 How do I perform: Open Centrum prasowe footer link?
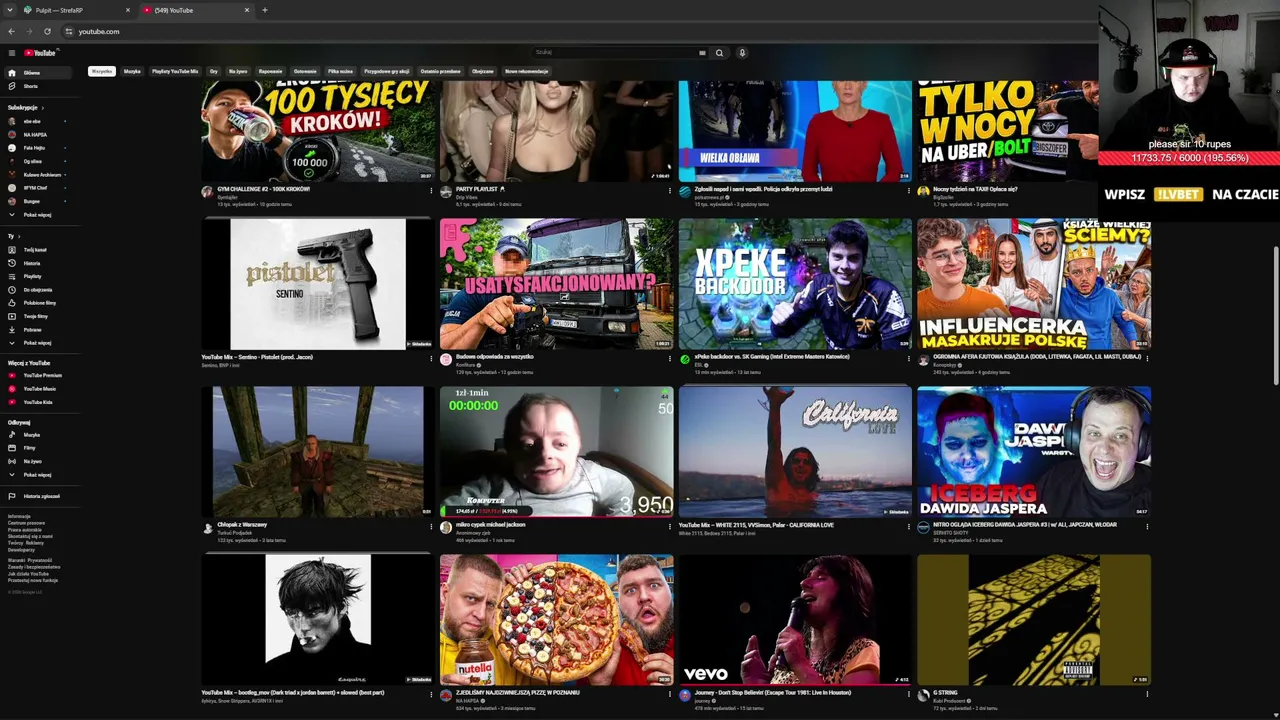pos(26,523)
